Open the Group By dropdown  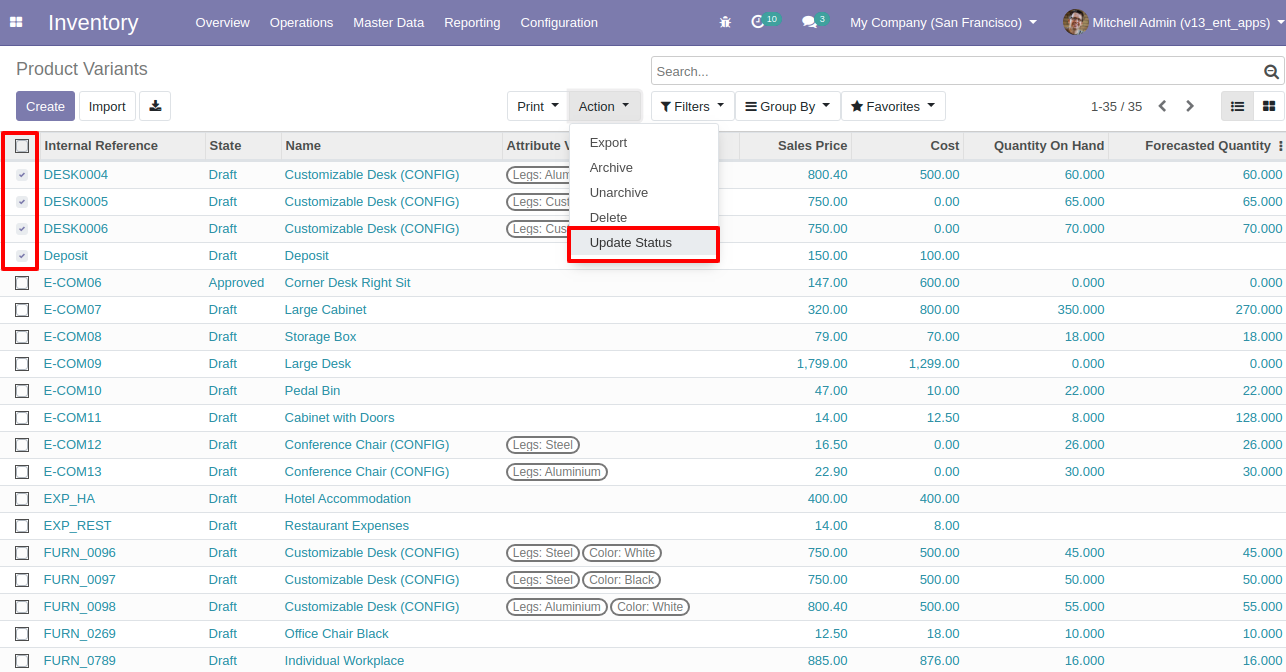[x=787, y=106]
